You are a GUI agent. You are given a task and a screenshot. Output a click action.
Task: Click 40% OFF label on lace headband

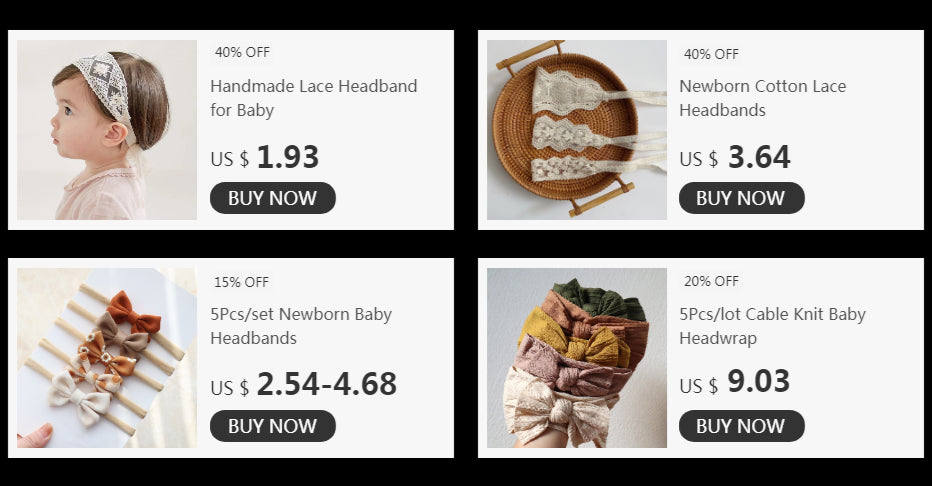click(242, 52)
